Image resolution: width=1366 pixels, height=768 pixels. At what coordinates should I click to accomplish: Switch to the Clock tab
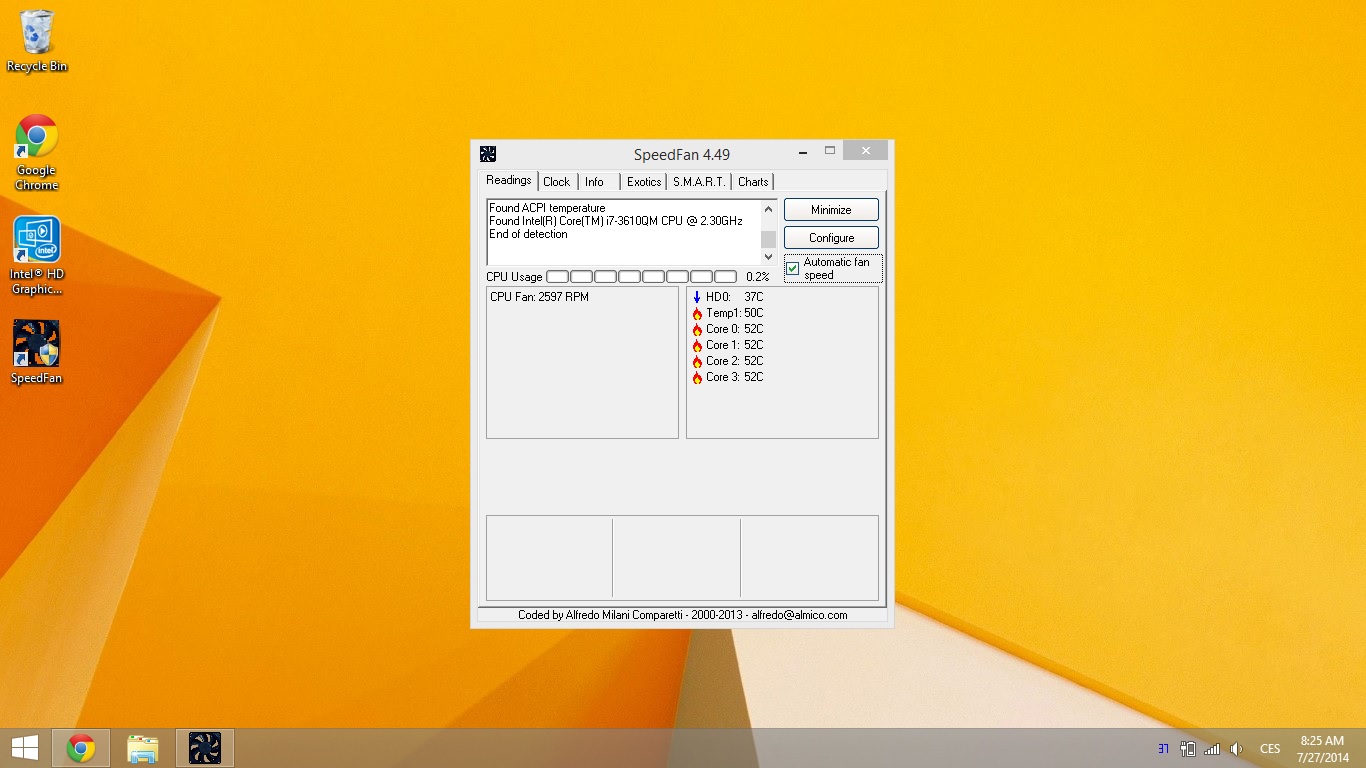[556, 182]
